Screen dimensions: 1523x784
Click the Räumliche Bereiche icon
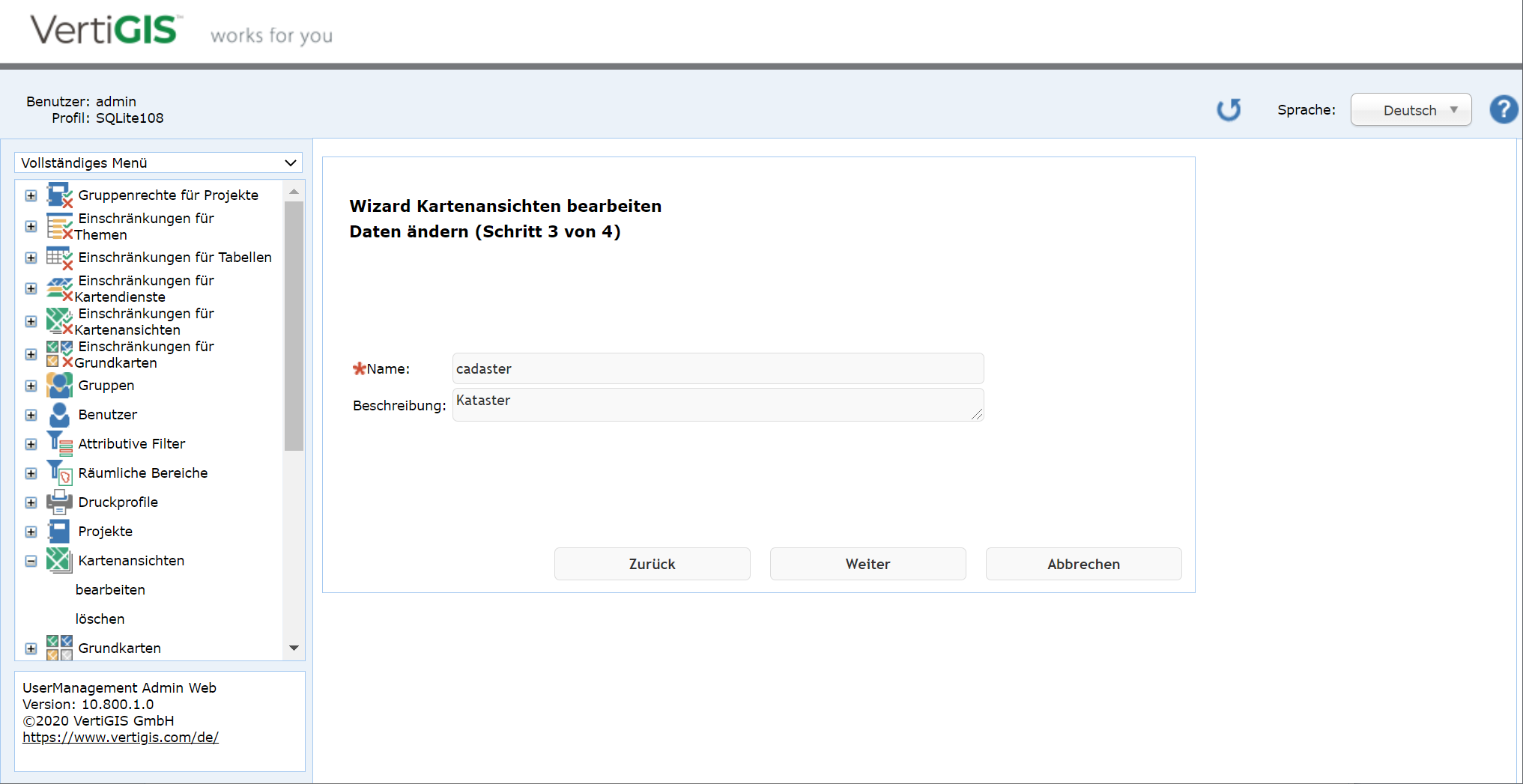click(x=58, y=472)
